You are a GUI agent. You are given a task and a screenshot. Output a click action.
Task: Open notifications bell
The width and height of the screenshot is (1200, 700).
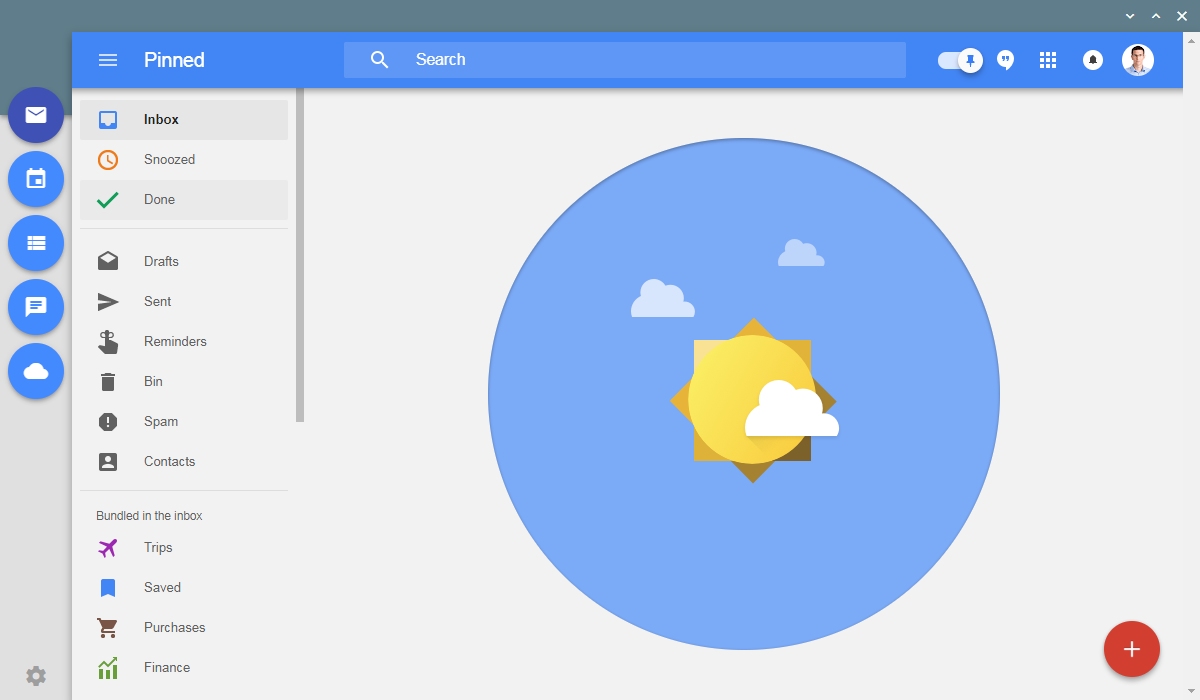(1093, 60)
